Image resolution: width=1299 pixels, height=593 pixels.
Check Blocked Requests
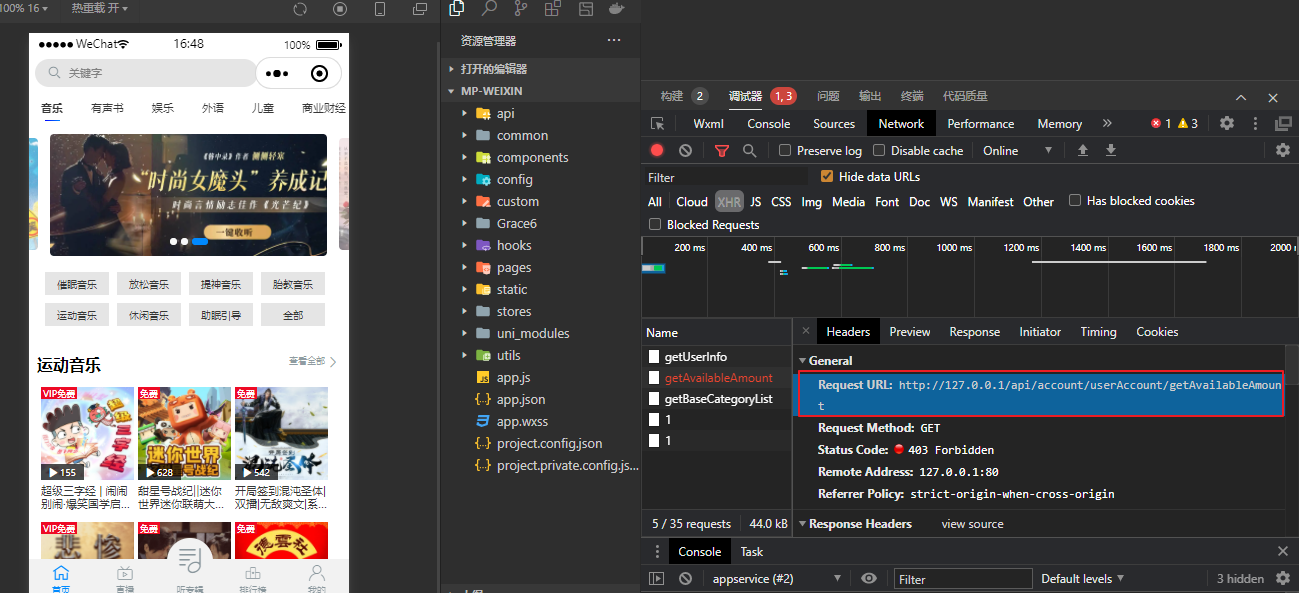coord(655,225)
